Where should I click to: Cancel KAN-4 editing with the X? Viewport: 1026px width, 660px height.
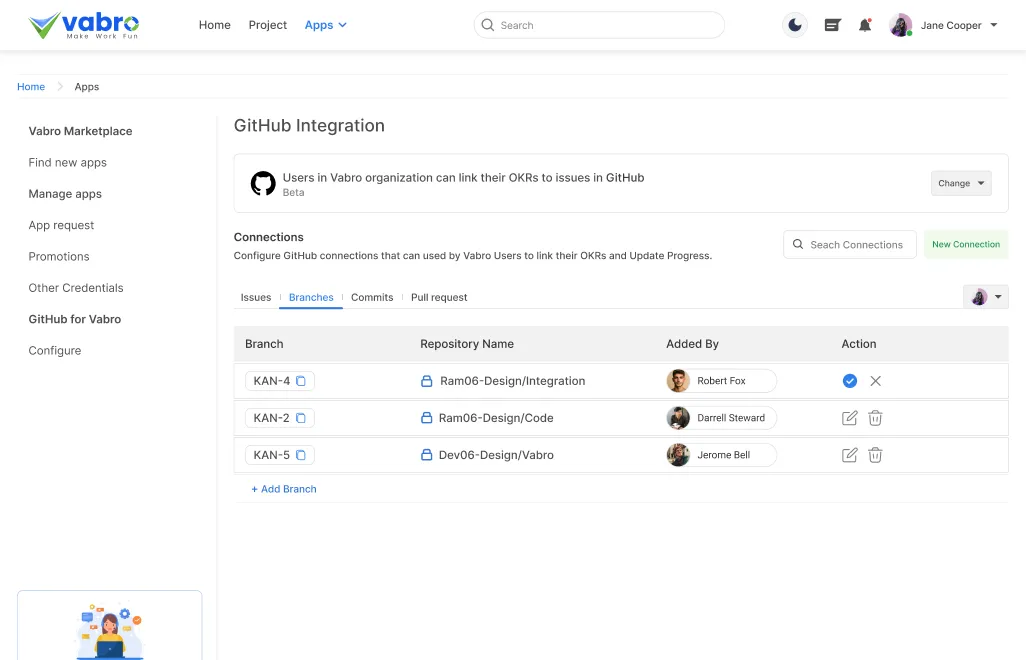(876, 380)
